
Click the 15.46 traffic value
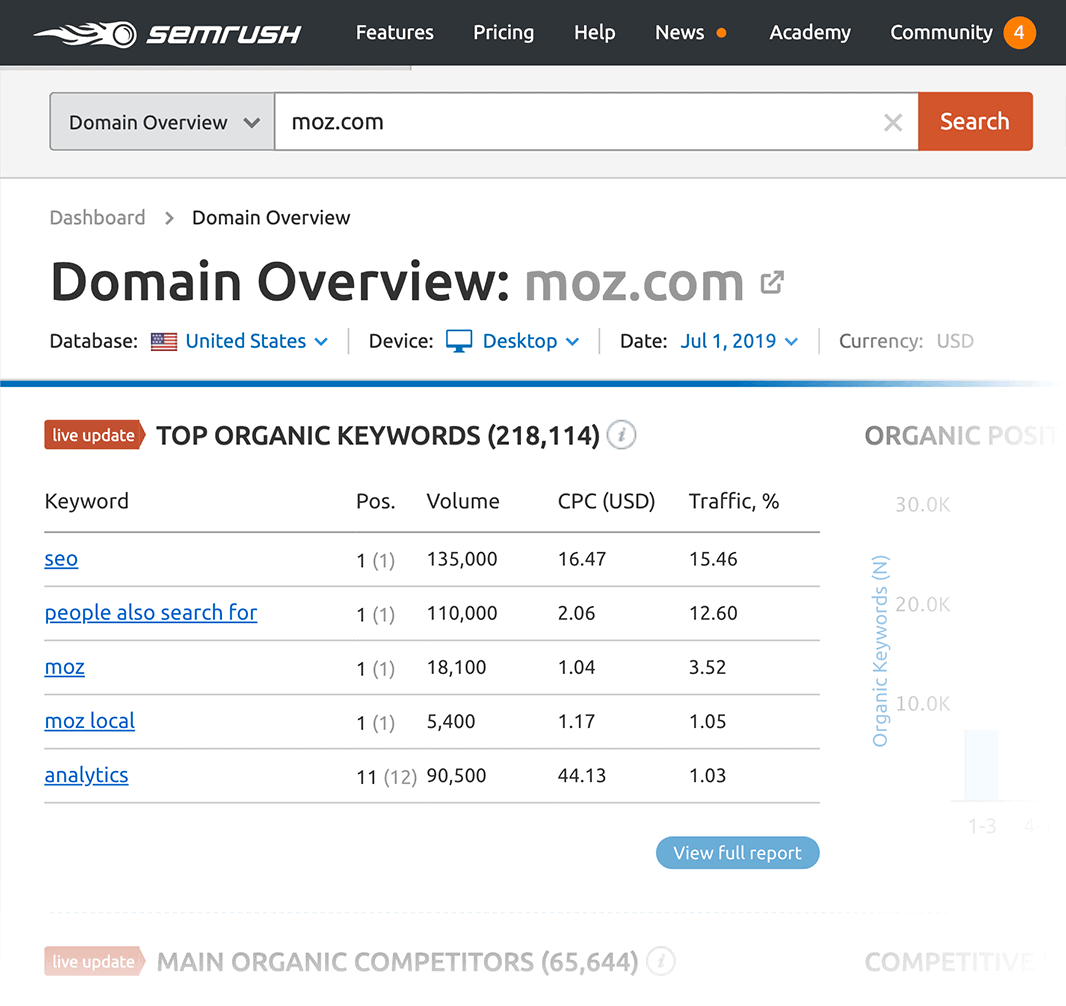pos(713,559)
